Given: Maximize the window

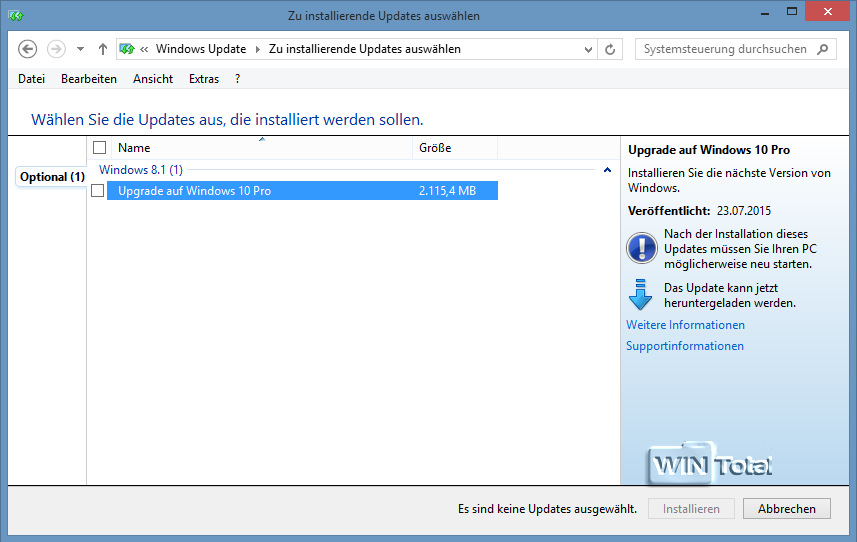Looking at the screenshot, I should (x=792, y=11).
